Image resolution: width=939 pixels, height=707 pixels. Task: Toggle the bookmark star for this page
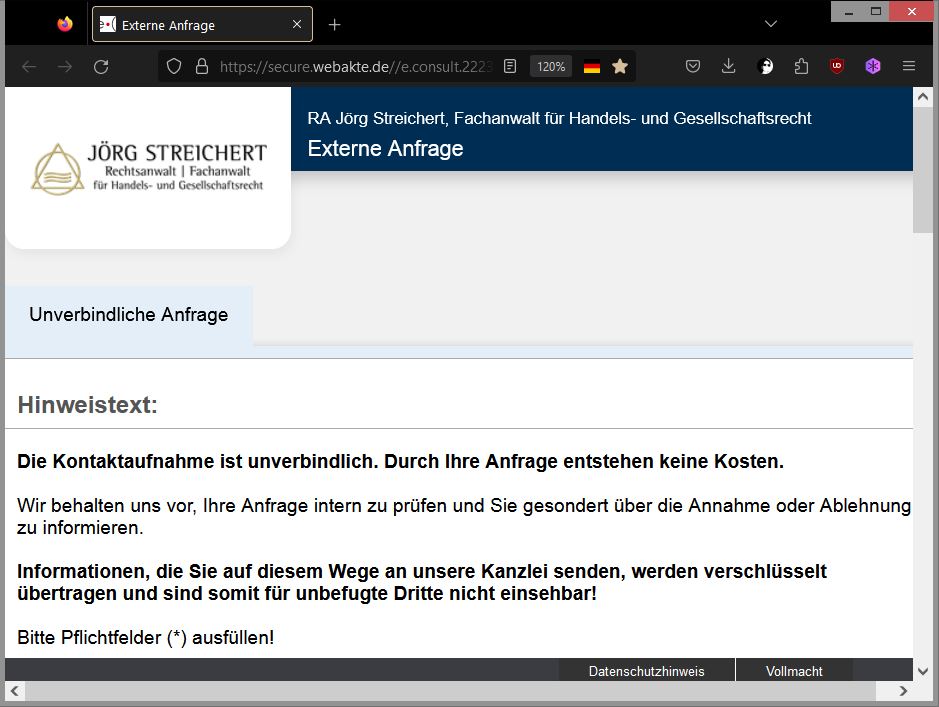click(x=620, y=66)
